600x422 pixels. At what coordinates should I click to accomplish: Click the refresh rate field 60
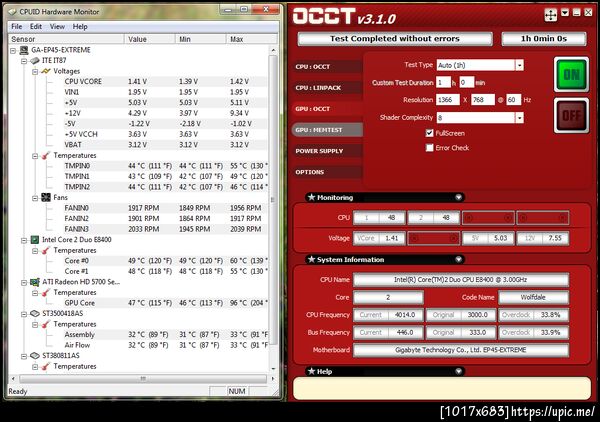(514, 100)
